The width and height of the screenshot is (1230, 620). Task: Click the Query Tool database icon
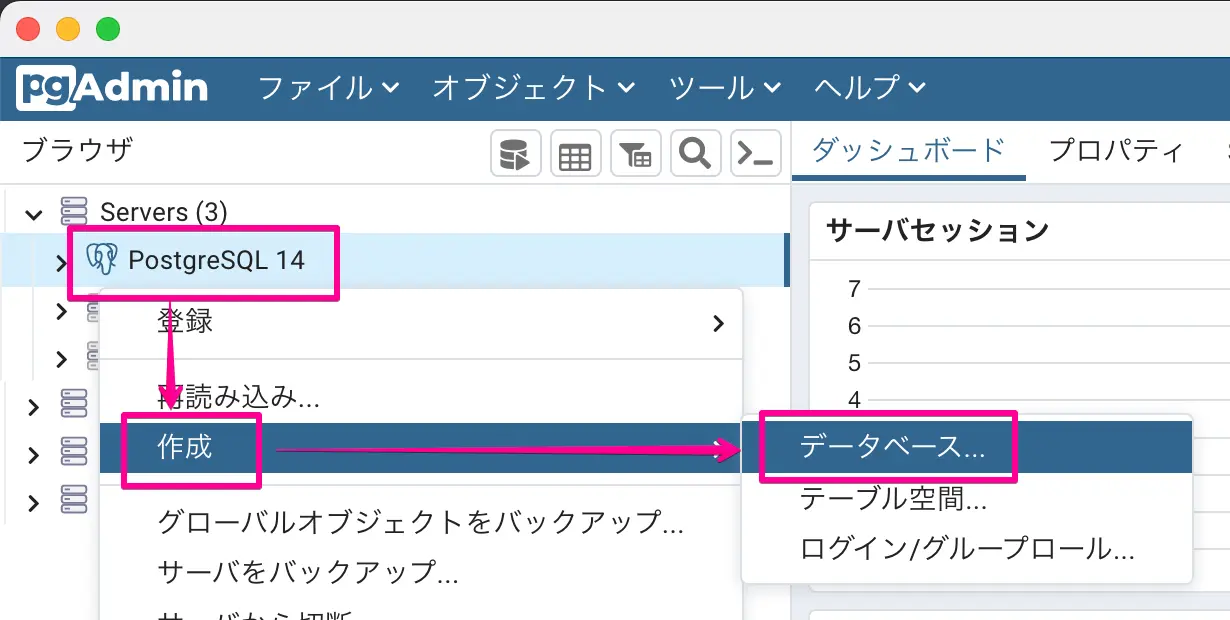tap(515, 154)
